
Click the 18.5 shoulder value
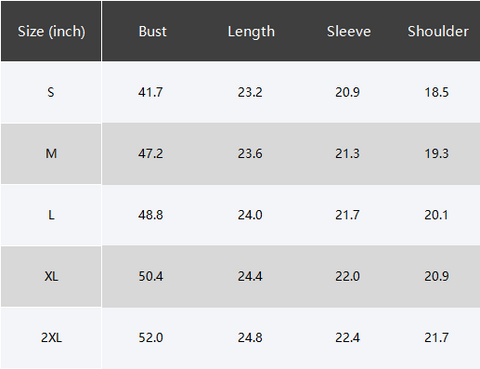click(436, 92)
